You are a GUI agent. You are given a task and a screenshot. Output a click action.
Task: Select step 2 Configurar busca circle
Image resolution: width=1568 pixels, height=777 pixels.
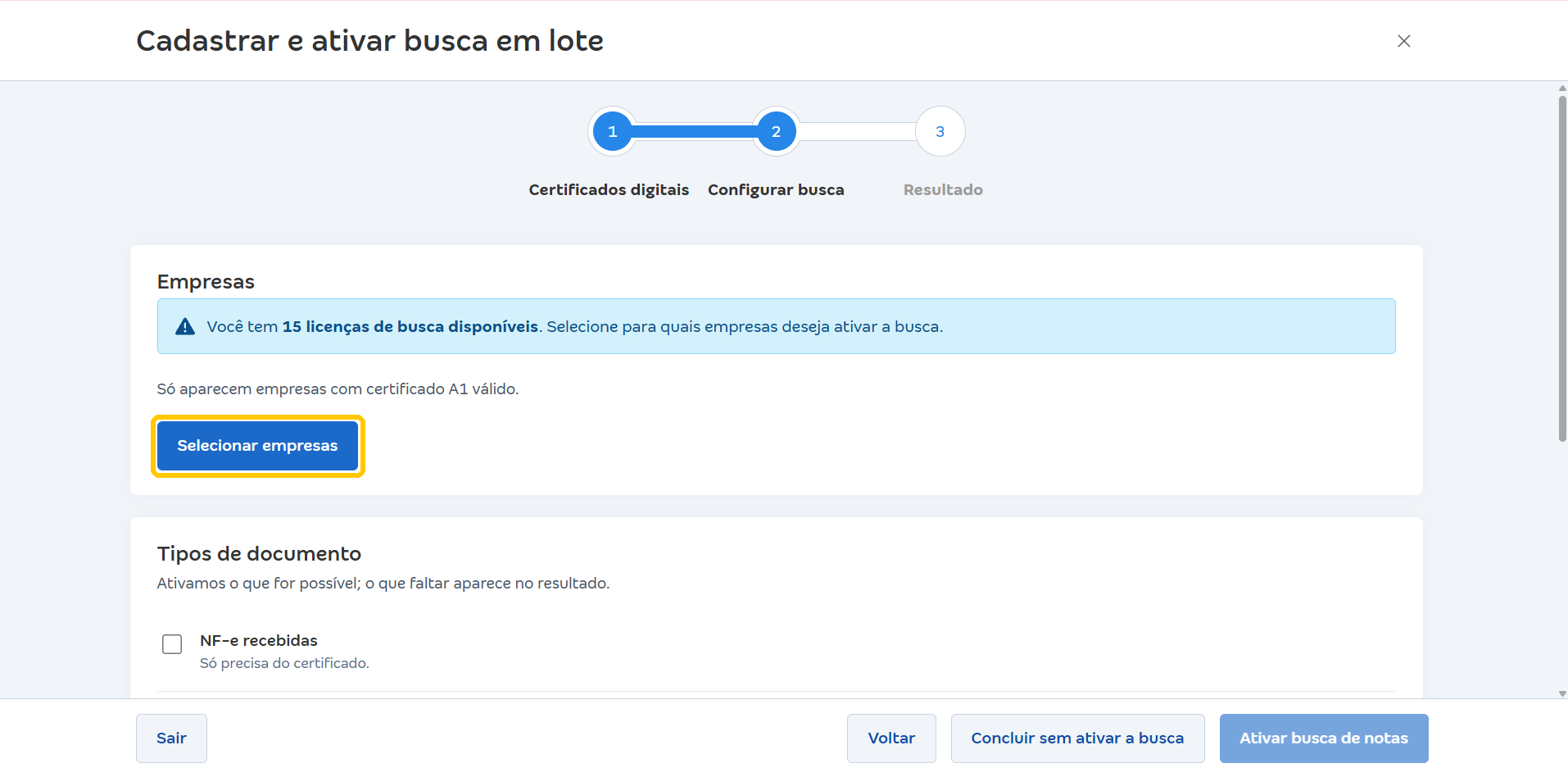point(776,131)
